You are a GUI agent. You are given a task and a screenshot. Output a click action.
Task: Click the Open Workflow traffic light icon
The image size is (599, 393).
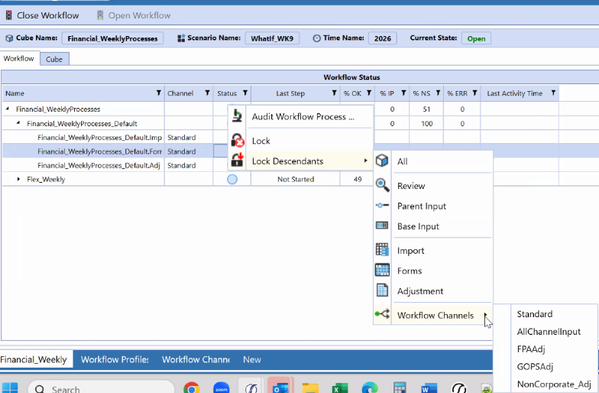point(100,16)
